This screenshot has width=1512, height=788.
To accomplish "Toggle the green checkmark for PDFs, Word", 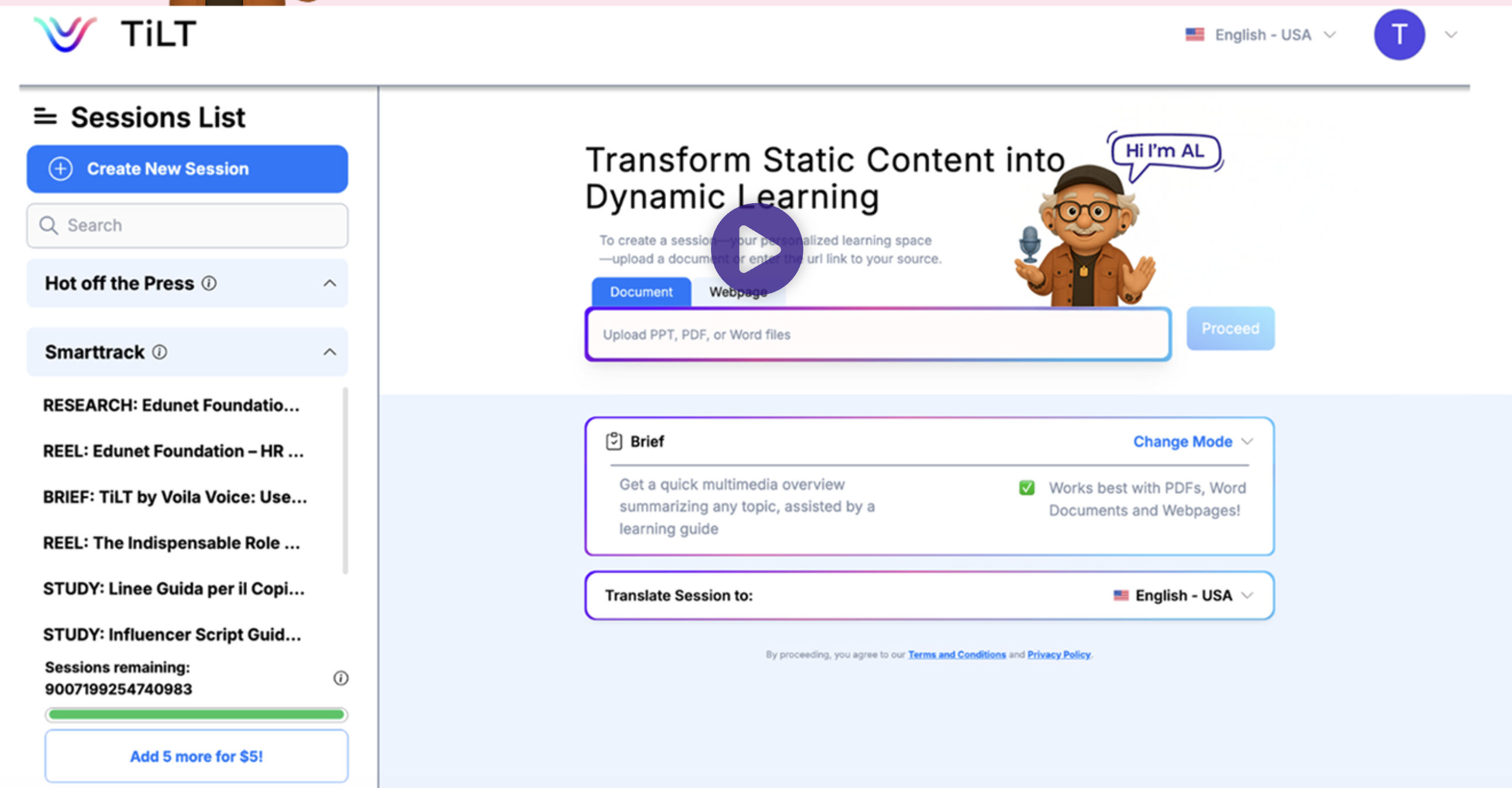I will [1026, 487].
